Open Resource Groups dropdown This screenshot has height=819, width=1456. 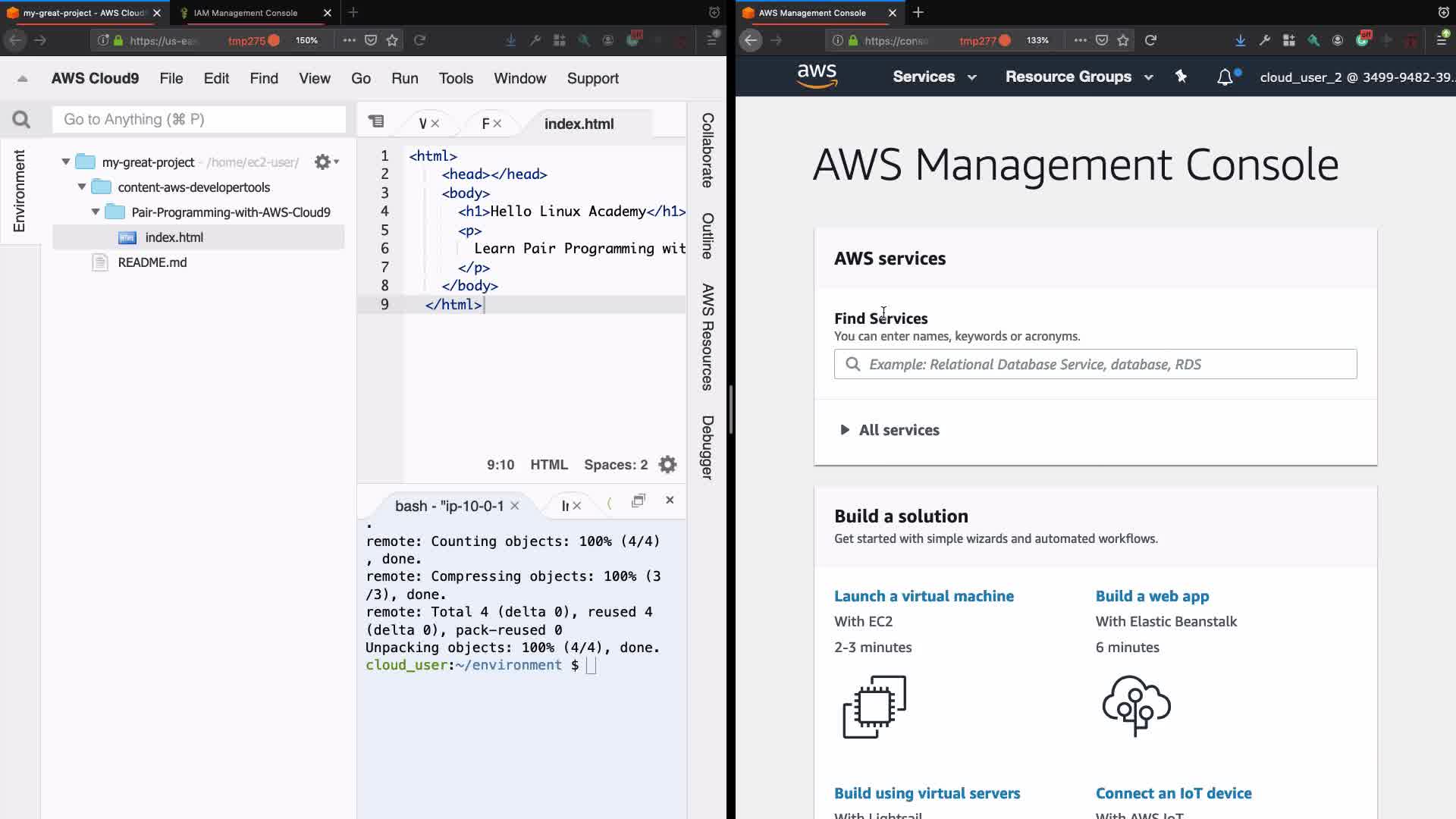click(1078, 77)
